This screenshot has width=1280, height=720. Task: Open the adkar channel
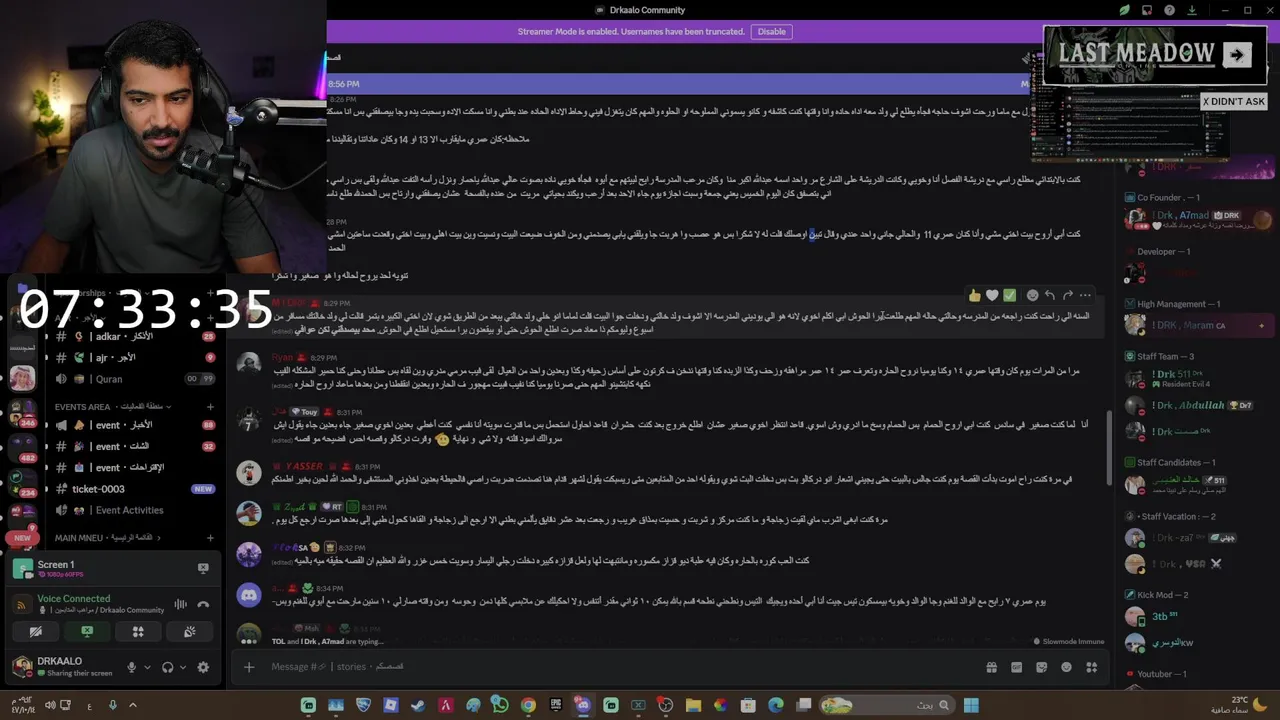point(135,337)
